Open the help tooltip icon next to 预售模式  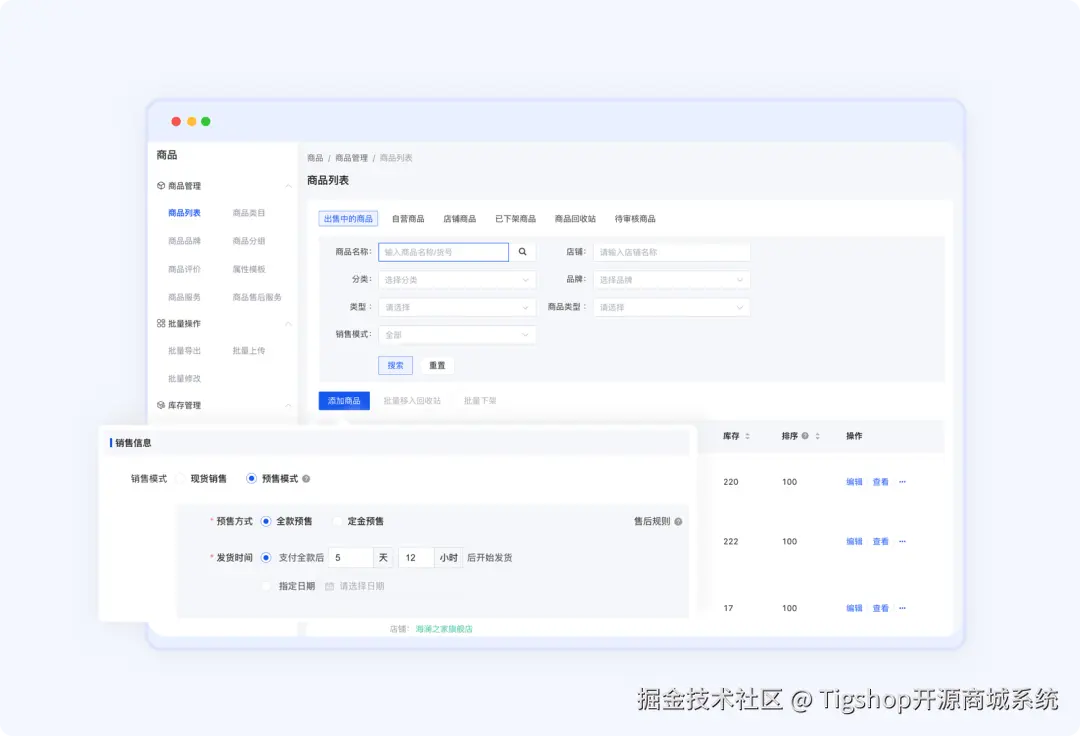pos(305,478)
